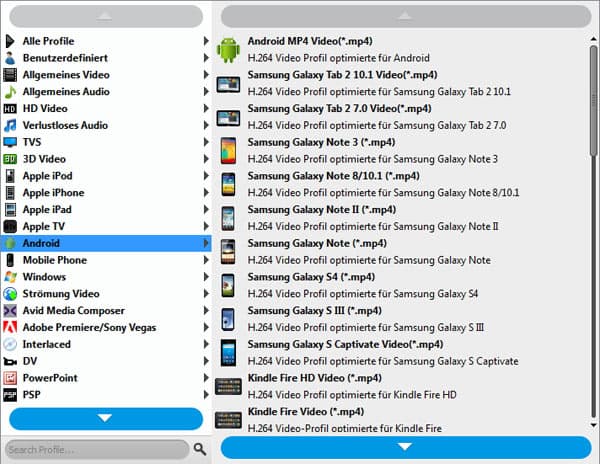Viewport: 600px width, 464px height.
Task: Click the PowerPoint icon
Action: click(10, 378)
